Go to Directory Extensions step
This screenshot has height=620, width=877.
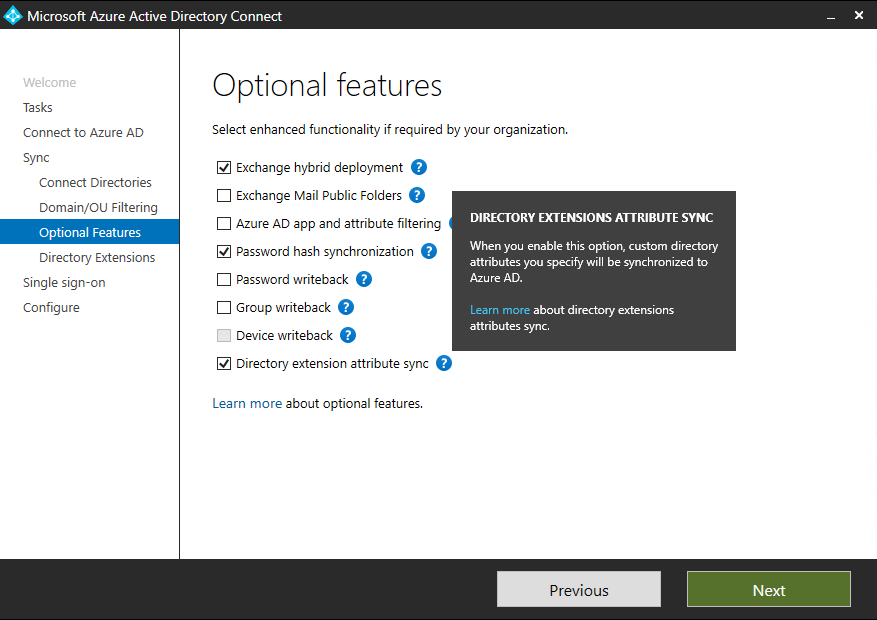(97, 257)
